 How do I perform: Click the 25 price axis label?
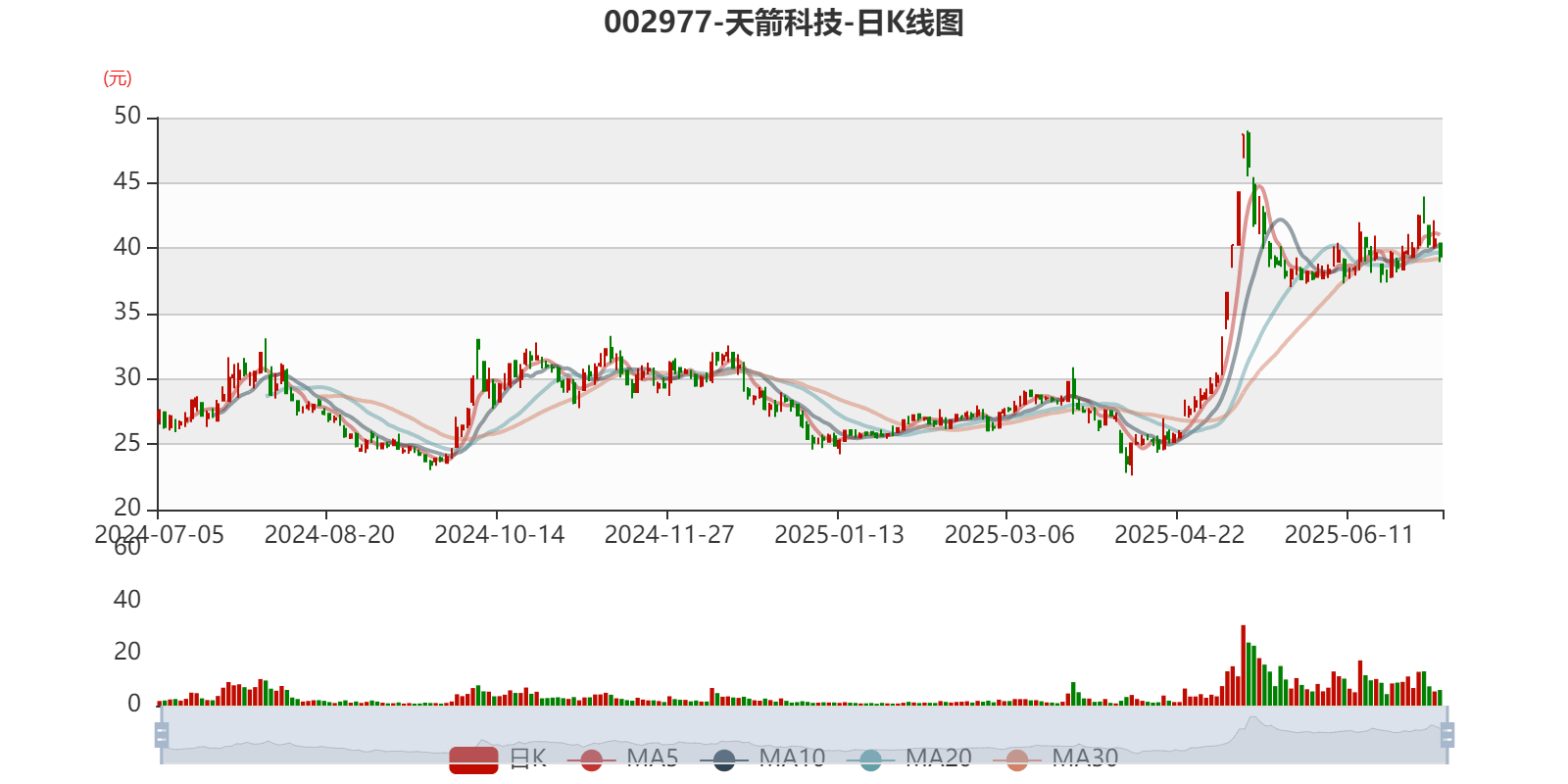(127, 443)
